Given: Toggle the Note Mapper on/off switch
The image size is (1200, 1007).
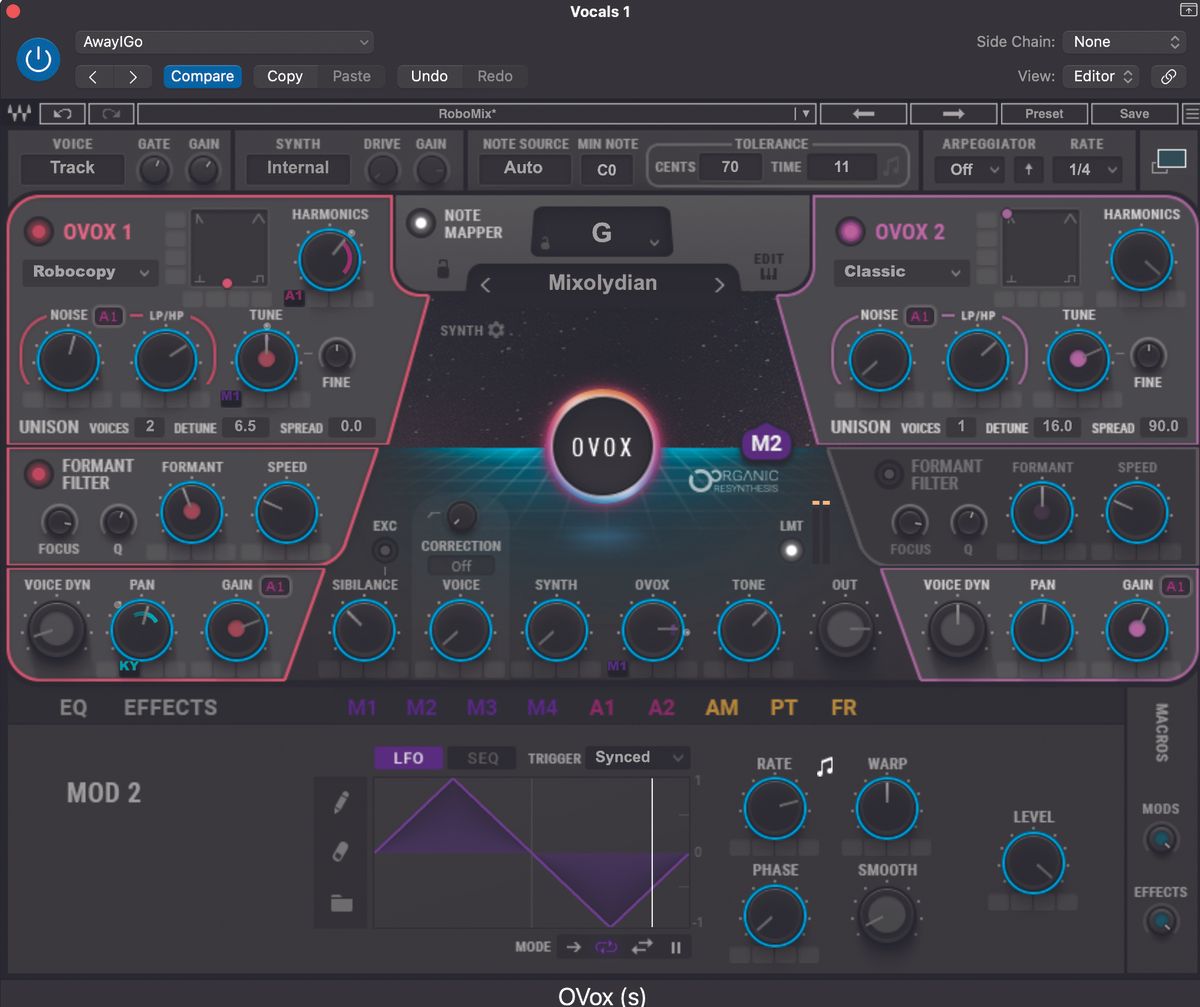Looking at the screenshot, I should pyautogui.click(x=420, y=223).
